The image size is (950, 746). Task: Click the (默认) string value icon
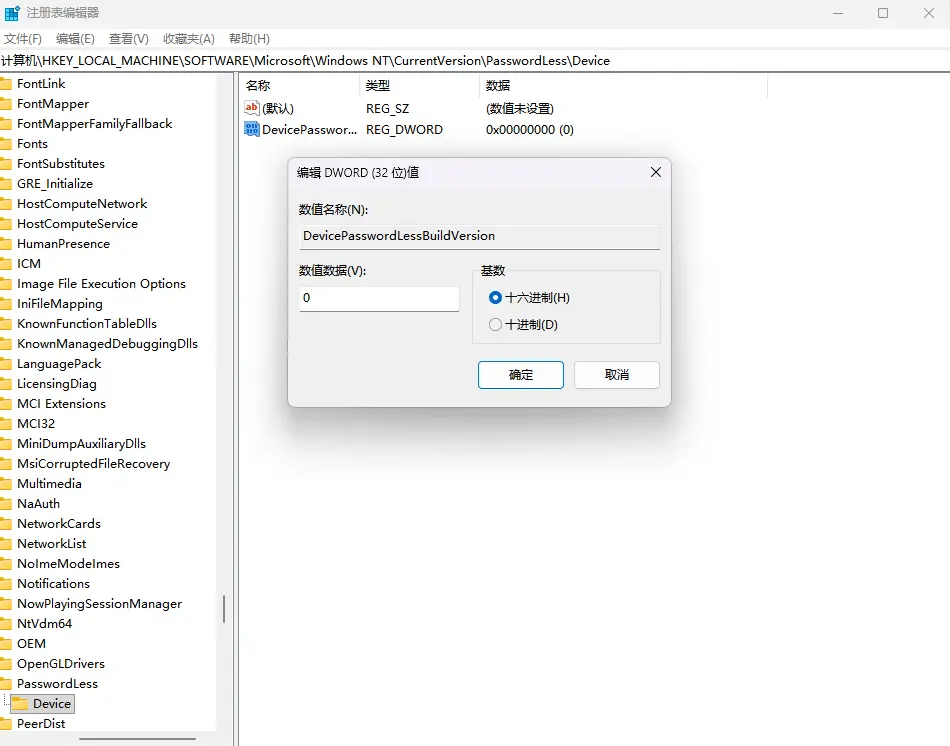click(252, 108)
